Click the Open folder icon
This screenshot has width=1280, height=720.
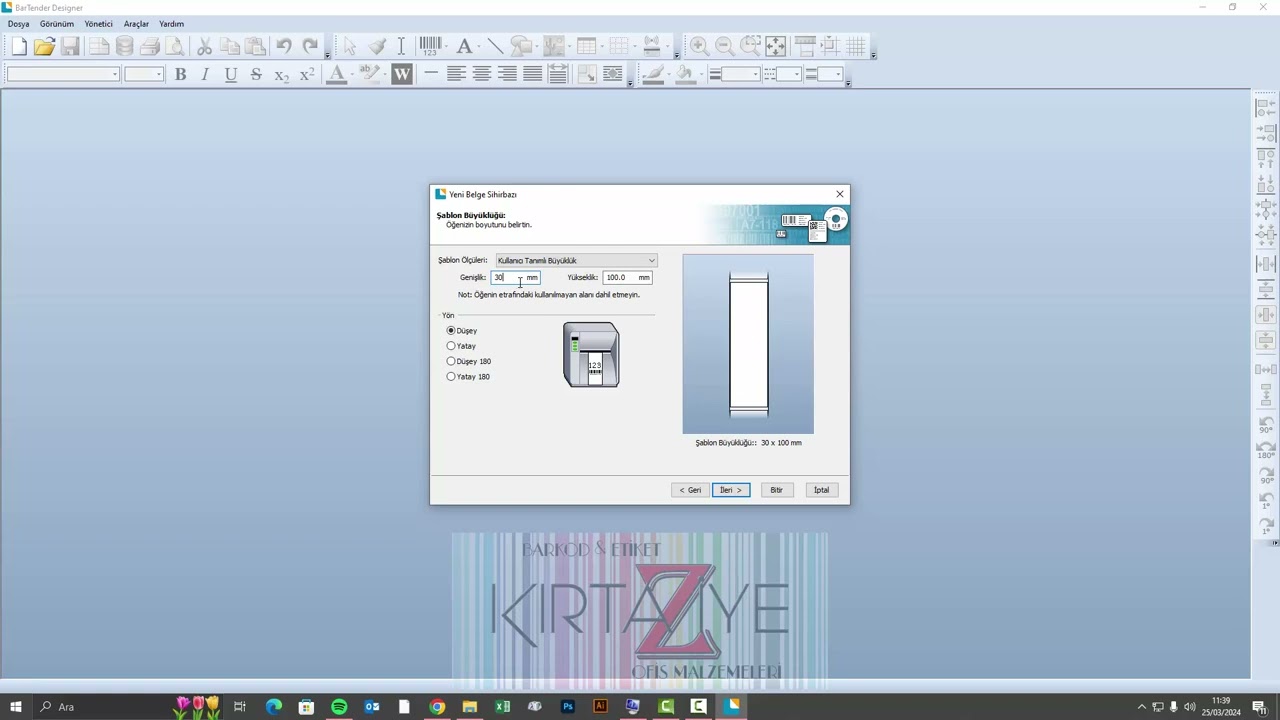click(x=44, y=46)
